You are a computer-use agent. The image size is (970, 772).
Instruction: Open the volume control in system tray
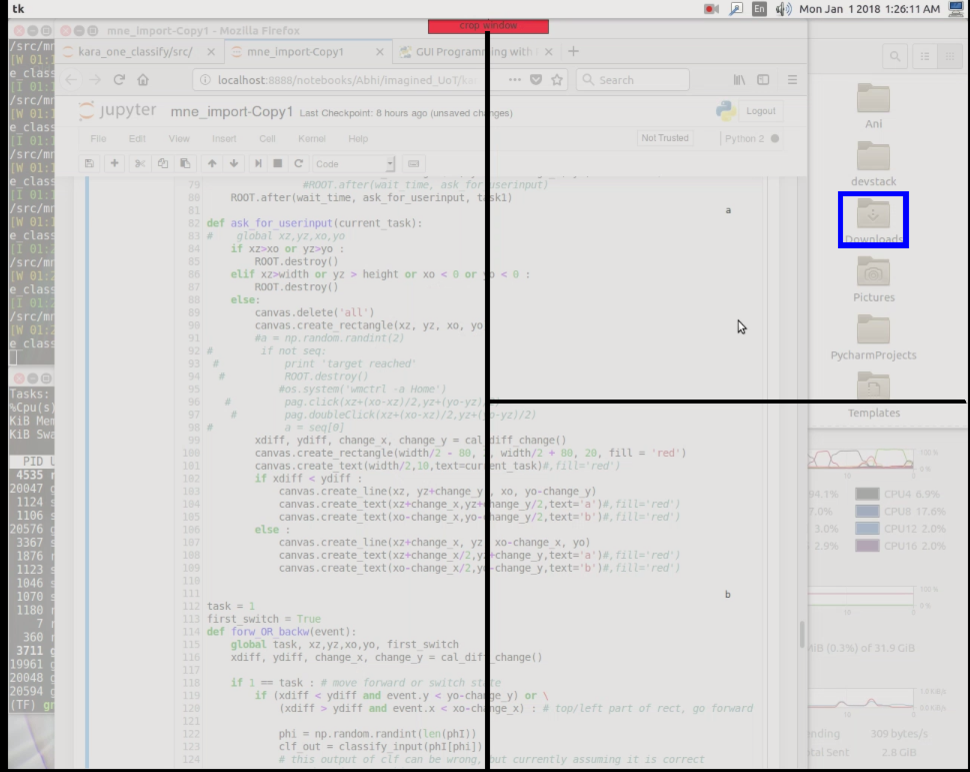click(x=783, y=9)
